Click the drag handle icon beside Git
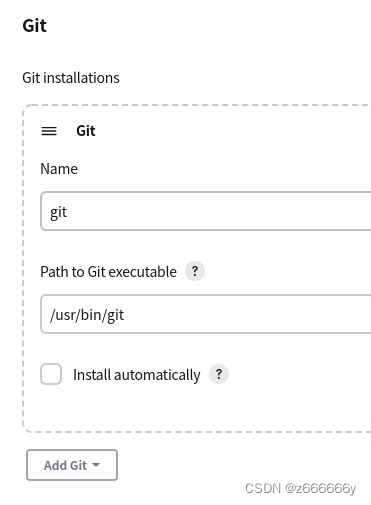This screenshot has width=371, height=505. point(49,131)
